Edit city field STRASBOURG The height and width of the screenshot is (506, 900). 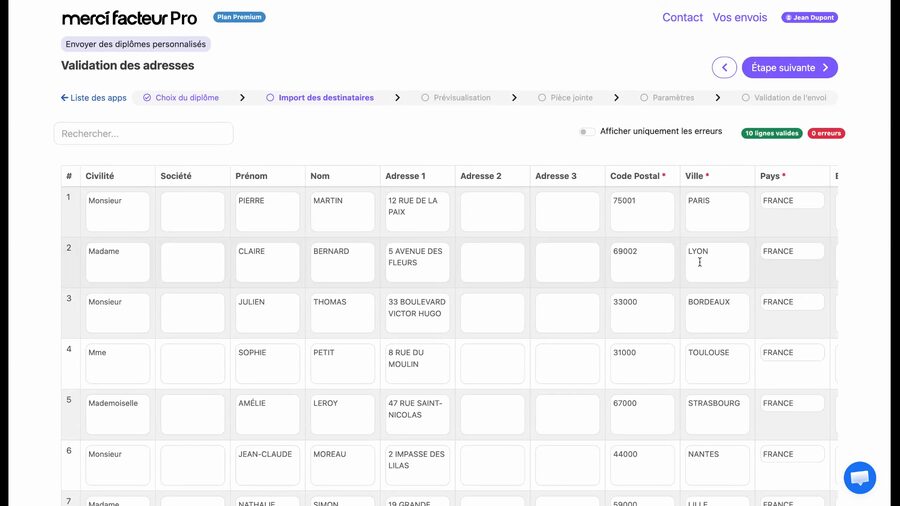717,414
